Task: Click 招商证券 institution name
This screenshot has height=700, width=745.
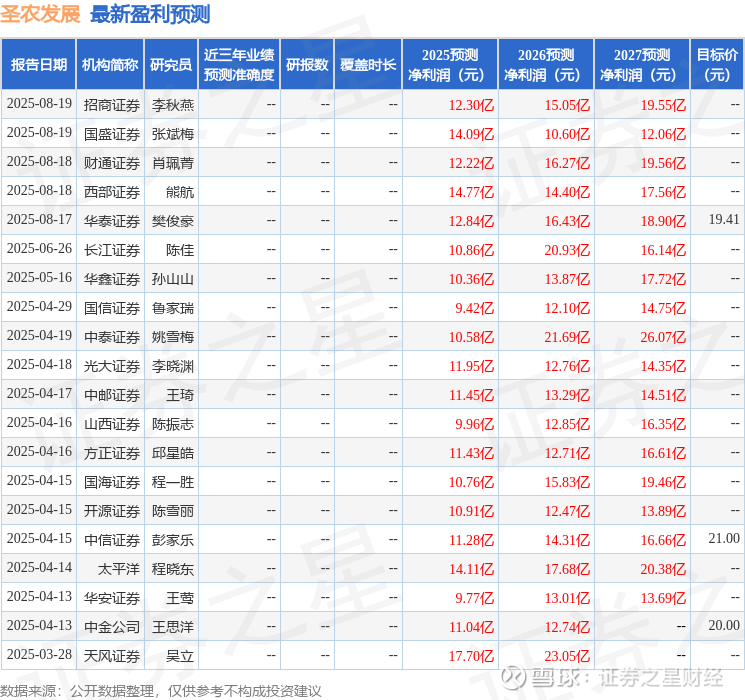Action: 112,105
